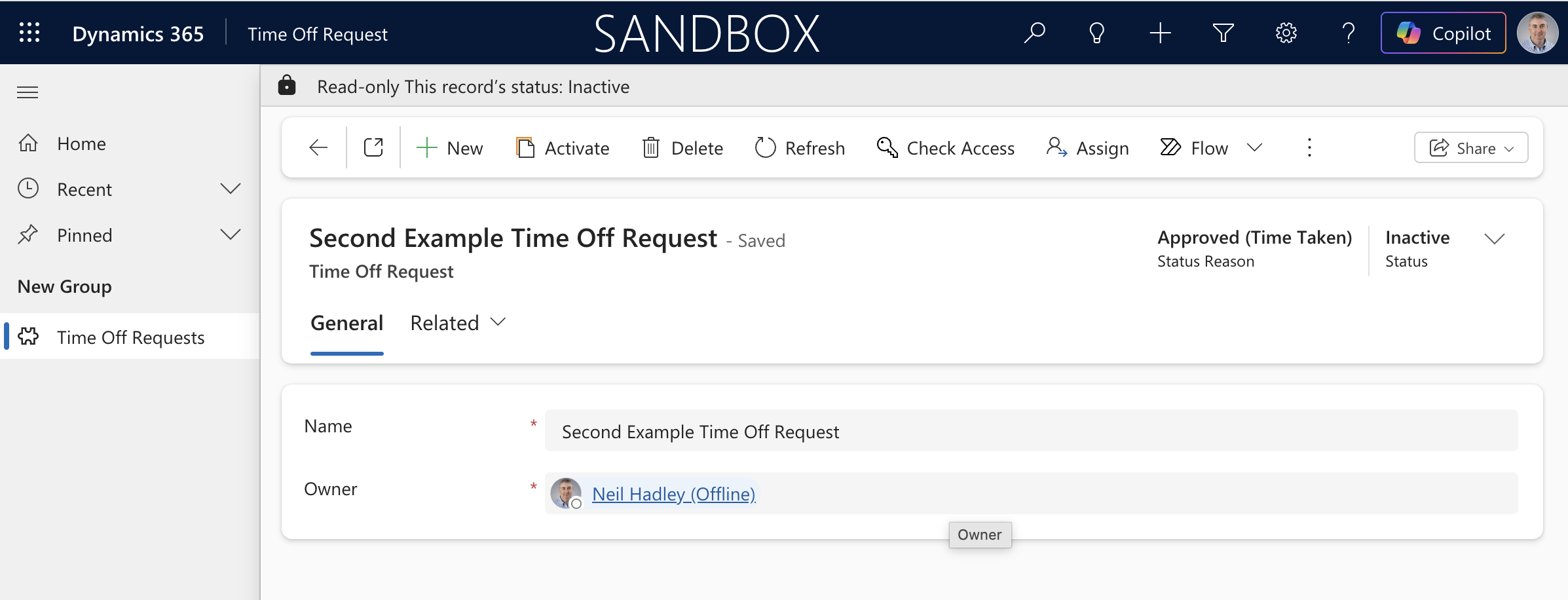Screen dimensions: 1568x600
Task: Click the New command
Action: tap(450, 147)
